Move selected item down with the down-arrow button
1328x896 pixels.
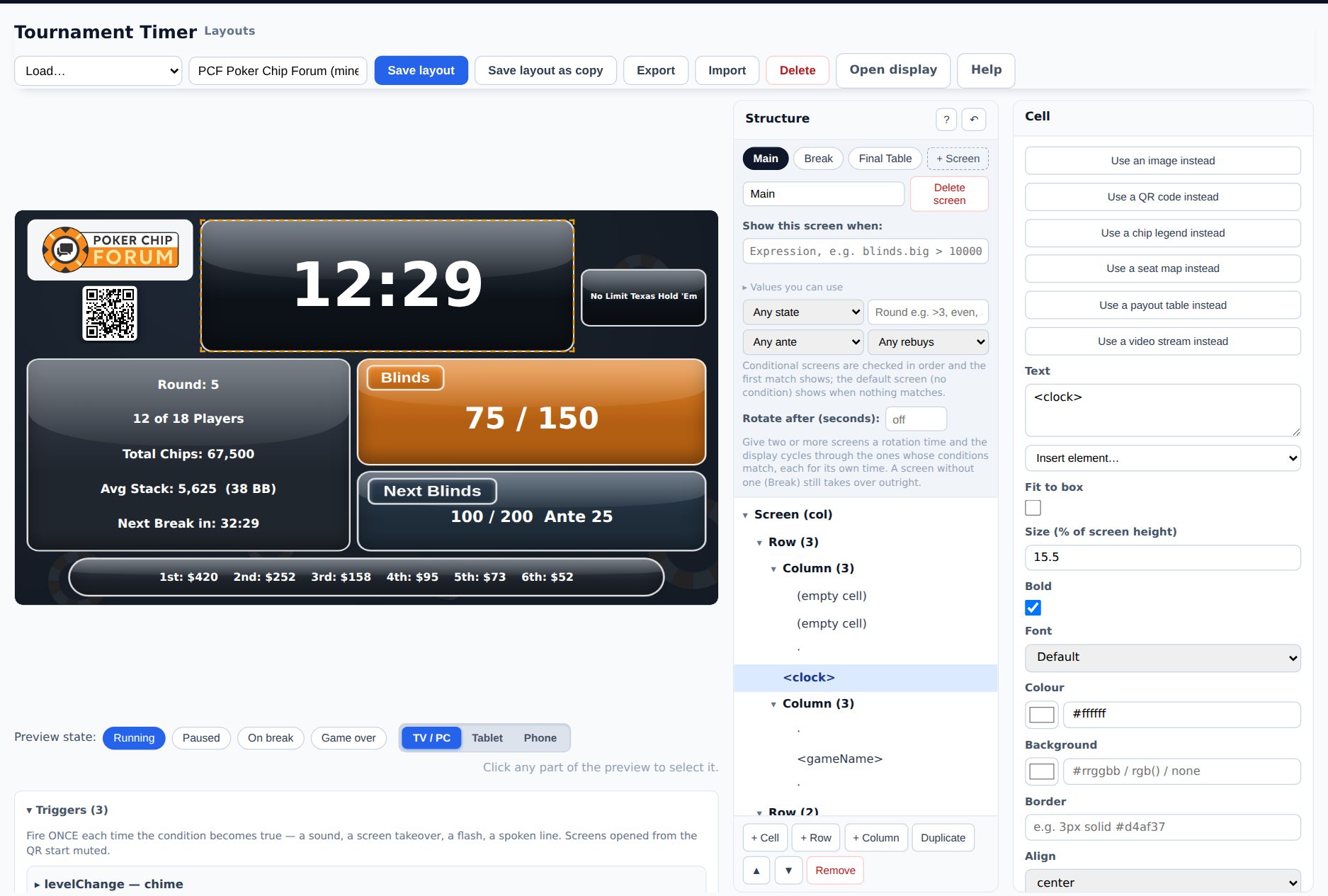point(788,871)
